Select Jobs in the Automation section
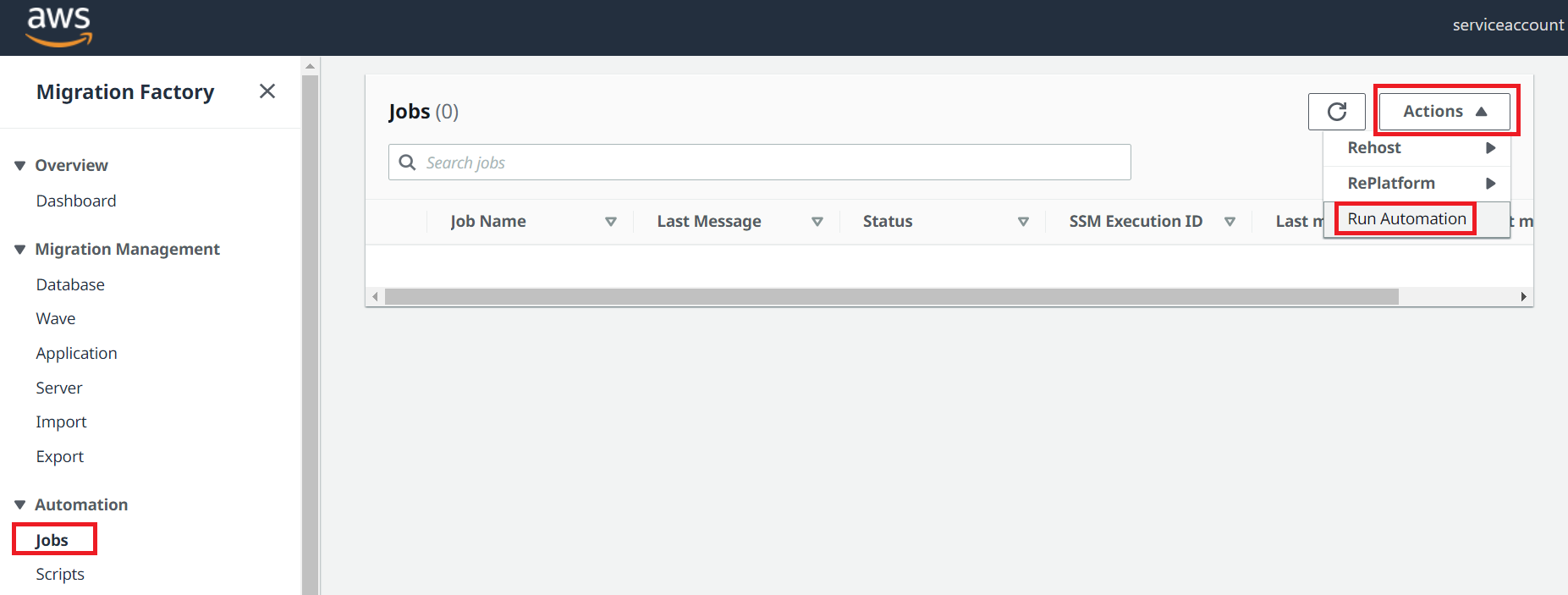The width and height of the screenshot is (1568, 595). [52, 541]
